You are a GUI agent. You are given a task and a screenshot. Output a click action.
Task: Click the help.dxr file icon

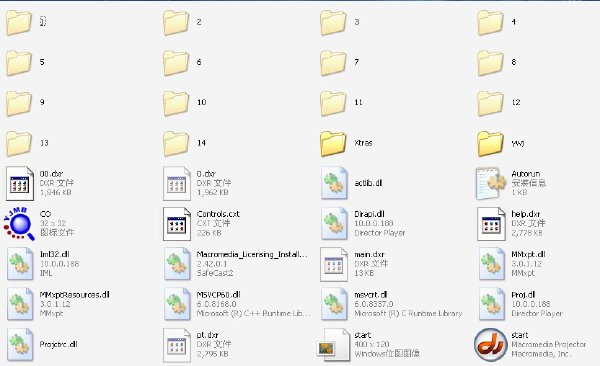(x=491, y=224)
